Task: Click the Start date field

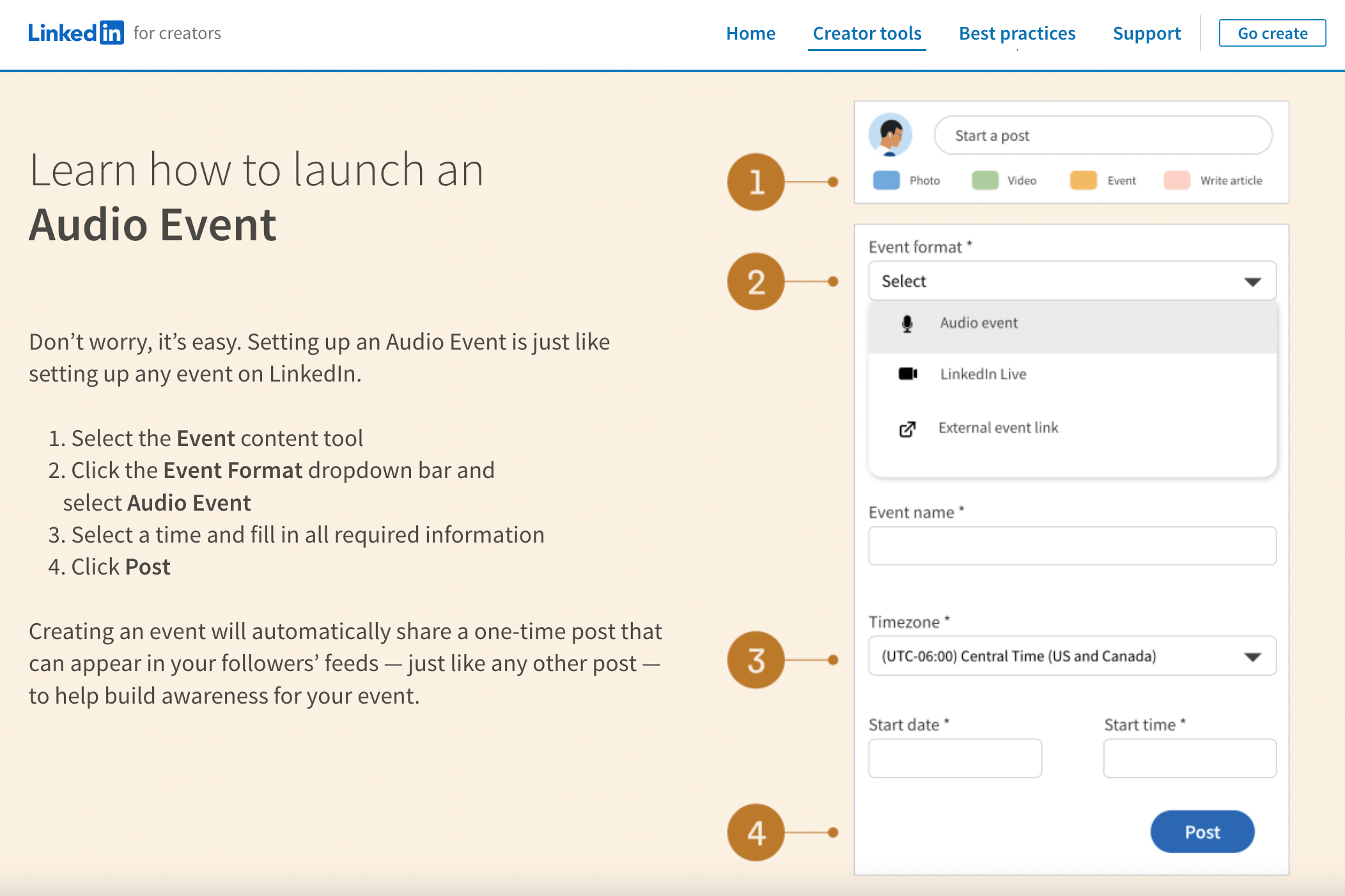Action: [x=954, y=759]
